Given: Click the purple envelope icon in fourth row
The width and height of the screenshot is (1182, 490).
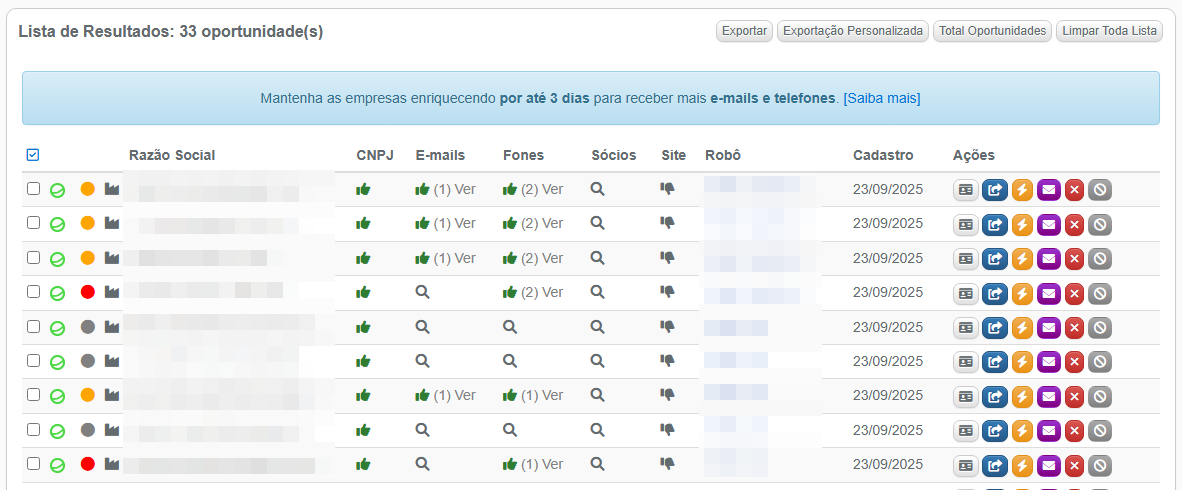Looking at the screenshot, I should pyautogui.click(x=1048, y=293).
